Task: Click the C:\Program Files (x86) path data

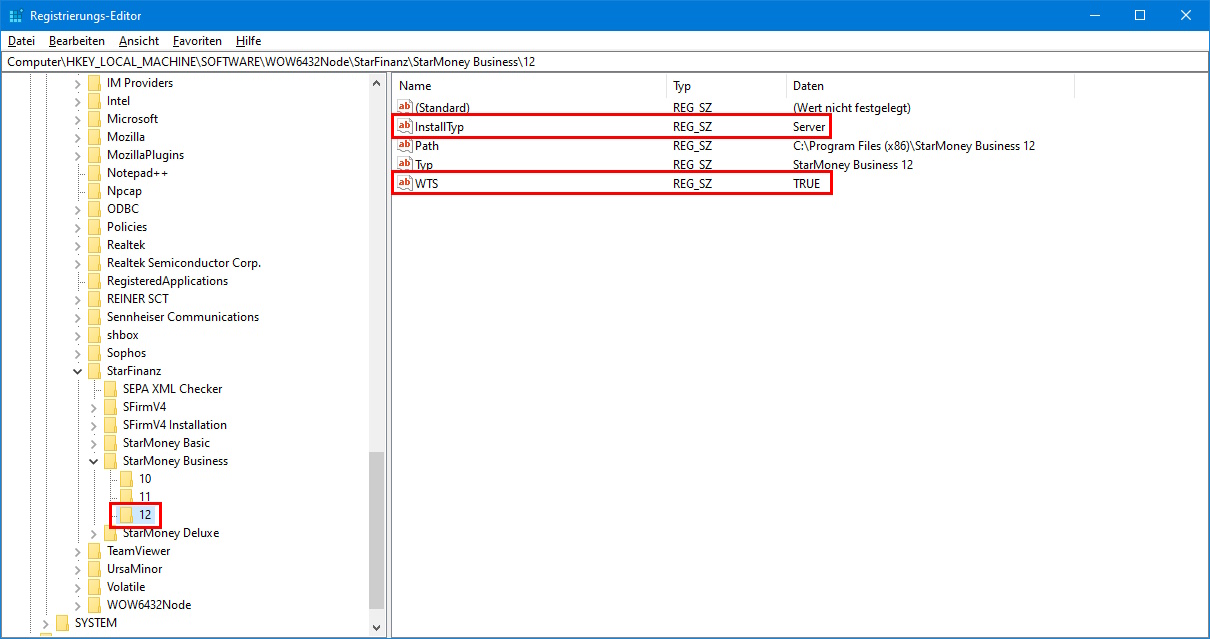Action: click(914, 145)
